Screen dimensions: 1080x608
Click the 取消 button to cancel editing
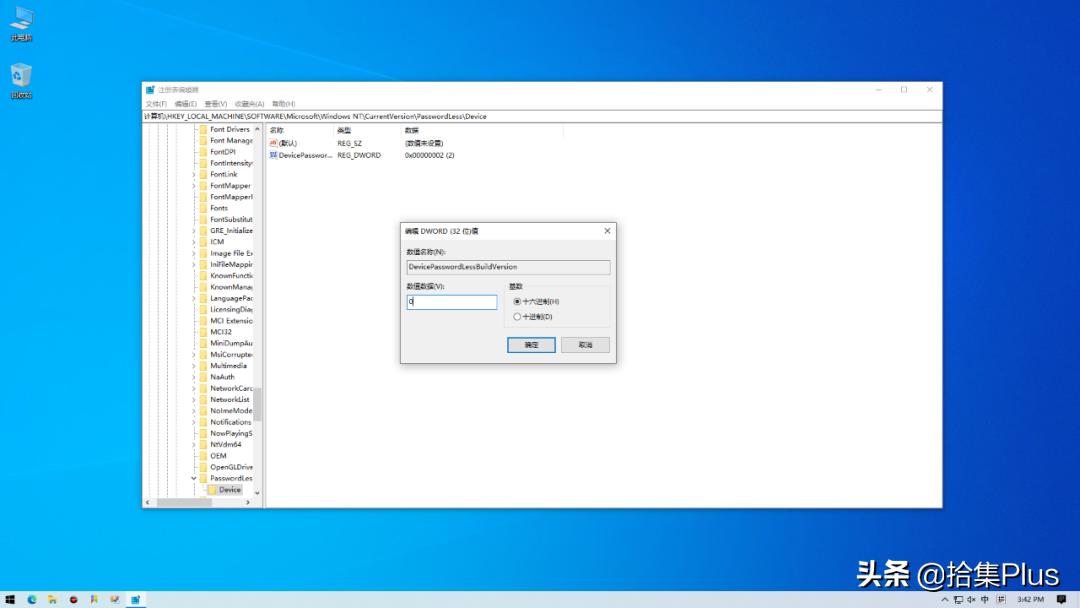(x=585, y=344)
